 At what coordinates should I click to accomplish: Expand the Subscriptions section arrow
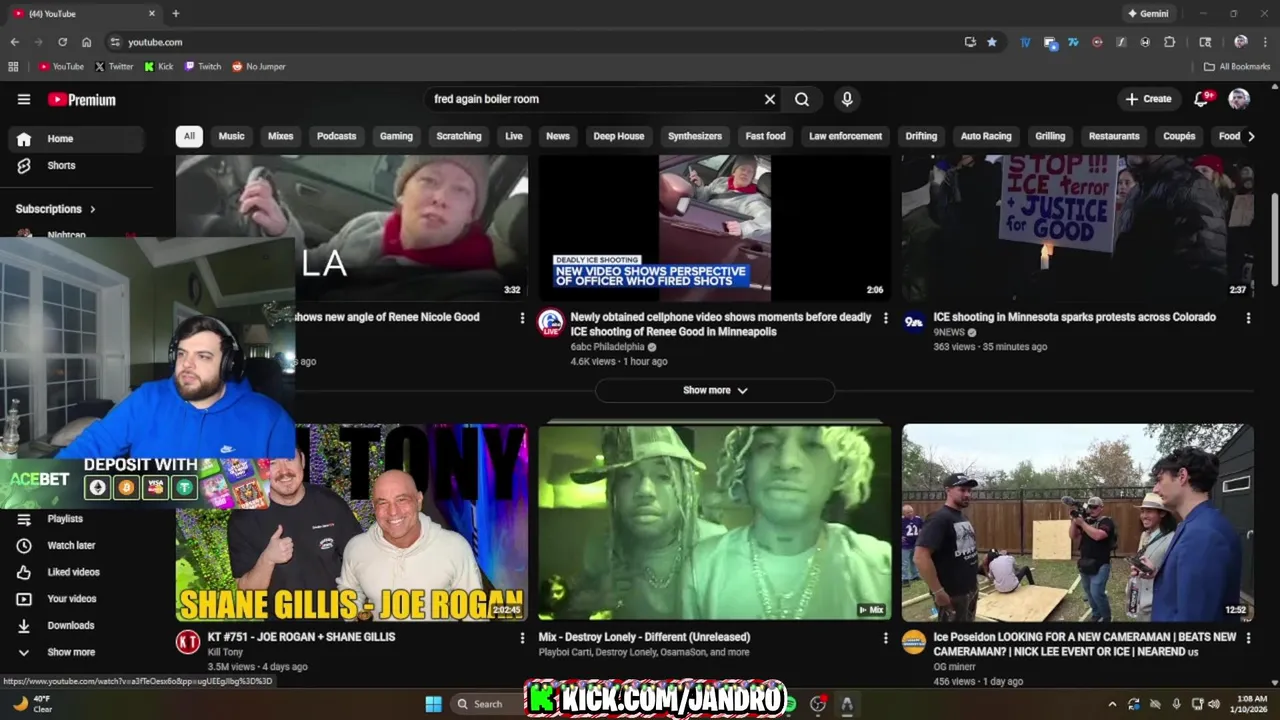point(93,209)
